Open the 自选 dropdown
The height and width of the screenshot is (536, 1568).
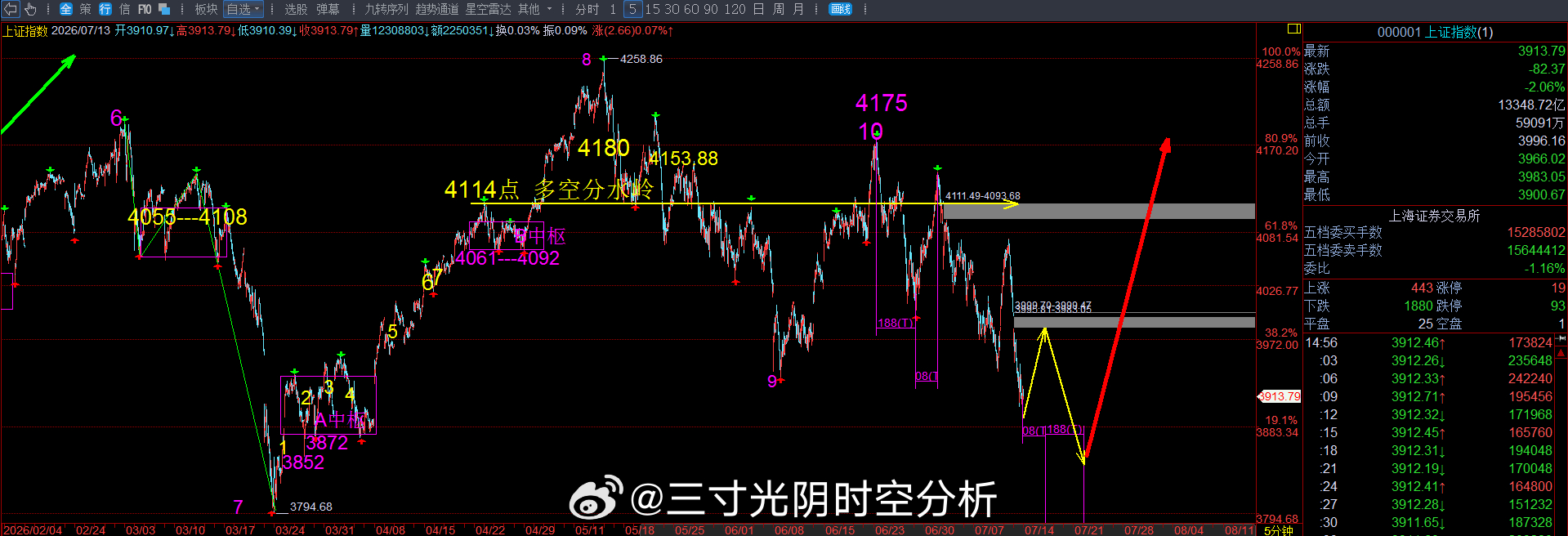click(243, 9)
